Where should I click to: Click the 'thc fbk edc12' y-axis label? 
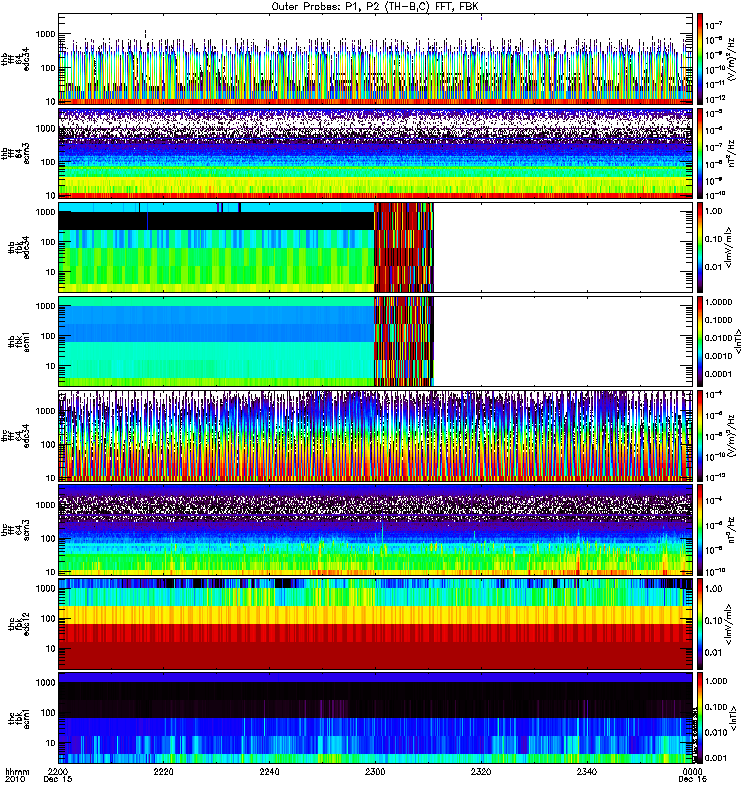point(19,624)
